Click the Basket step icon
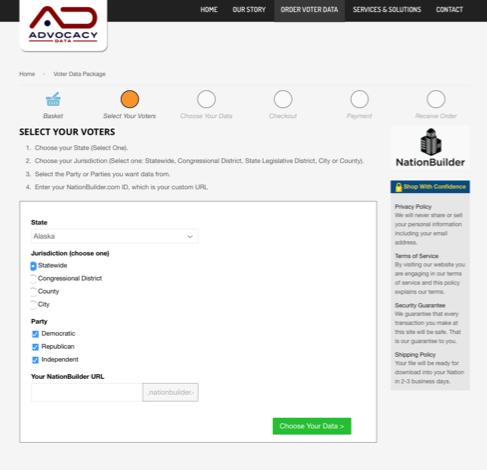 (x=53, y=99)
